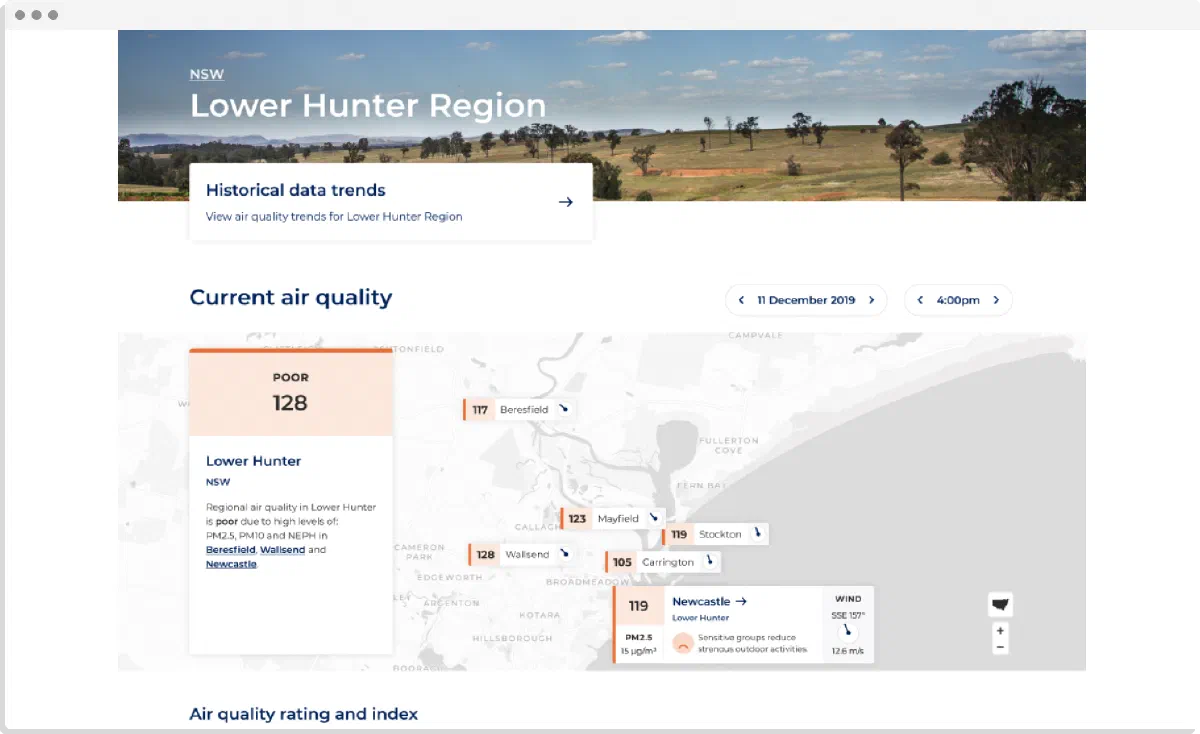Go to previous date before 11 December 2019
The height and width of the screenshot is (734, 1200).
pos(741,300)
